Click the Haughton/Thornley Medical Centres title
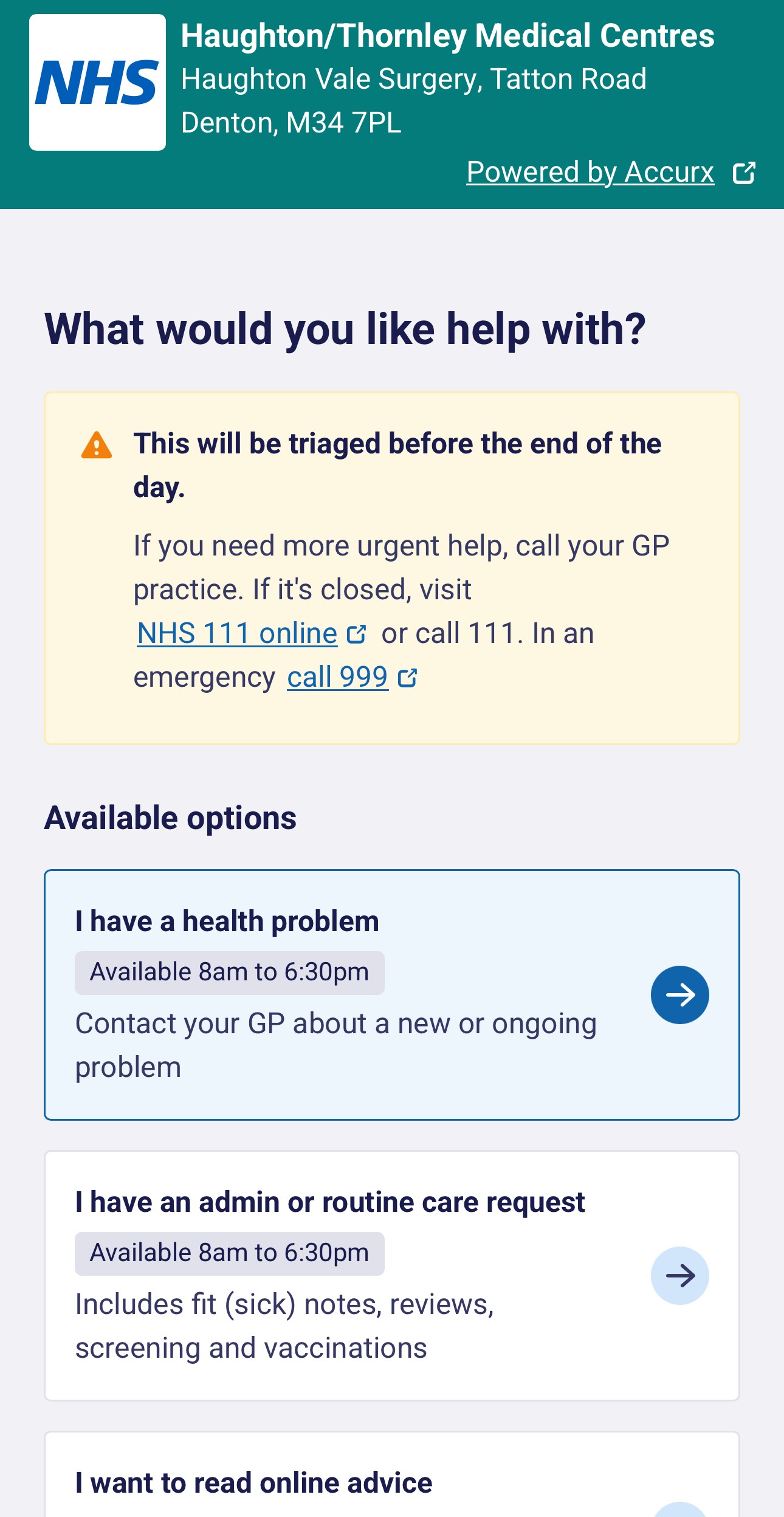This screenshot has height=1517, width=784. [447, 35]
